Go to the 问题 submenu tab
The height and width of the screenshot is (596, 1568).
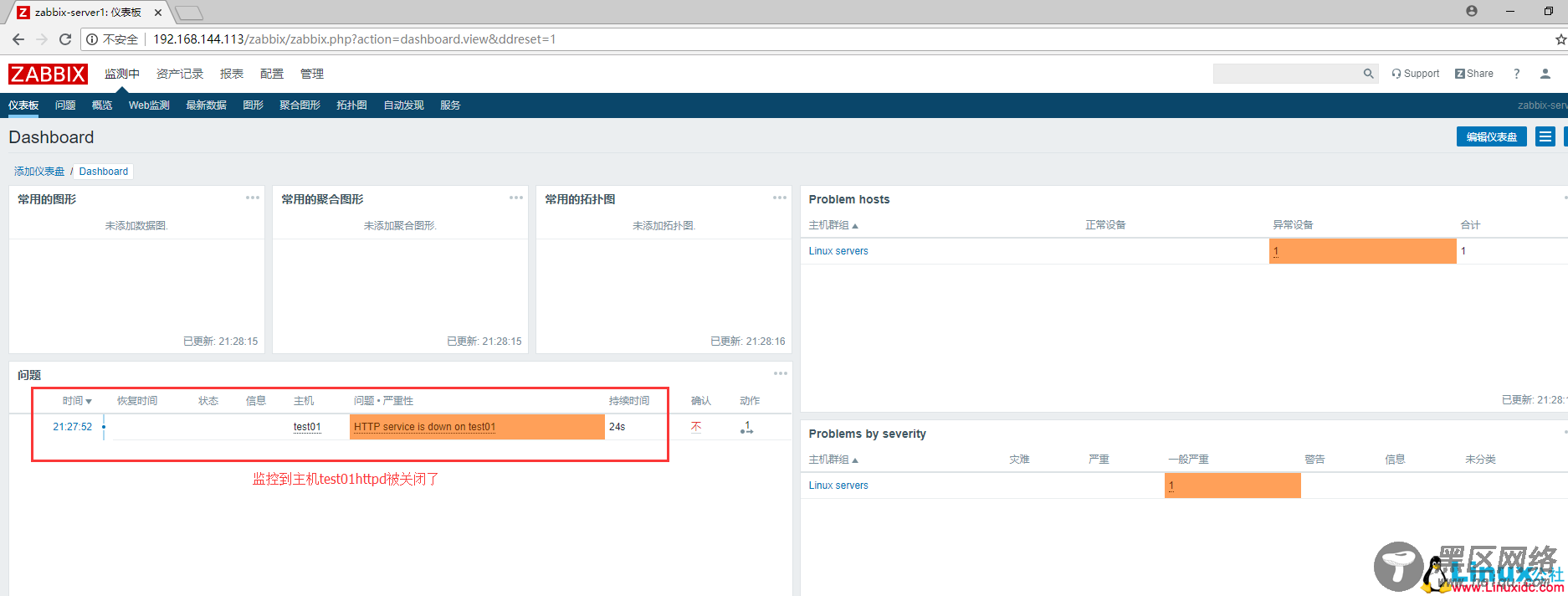pos(65,105)
